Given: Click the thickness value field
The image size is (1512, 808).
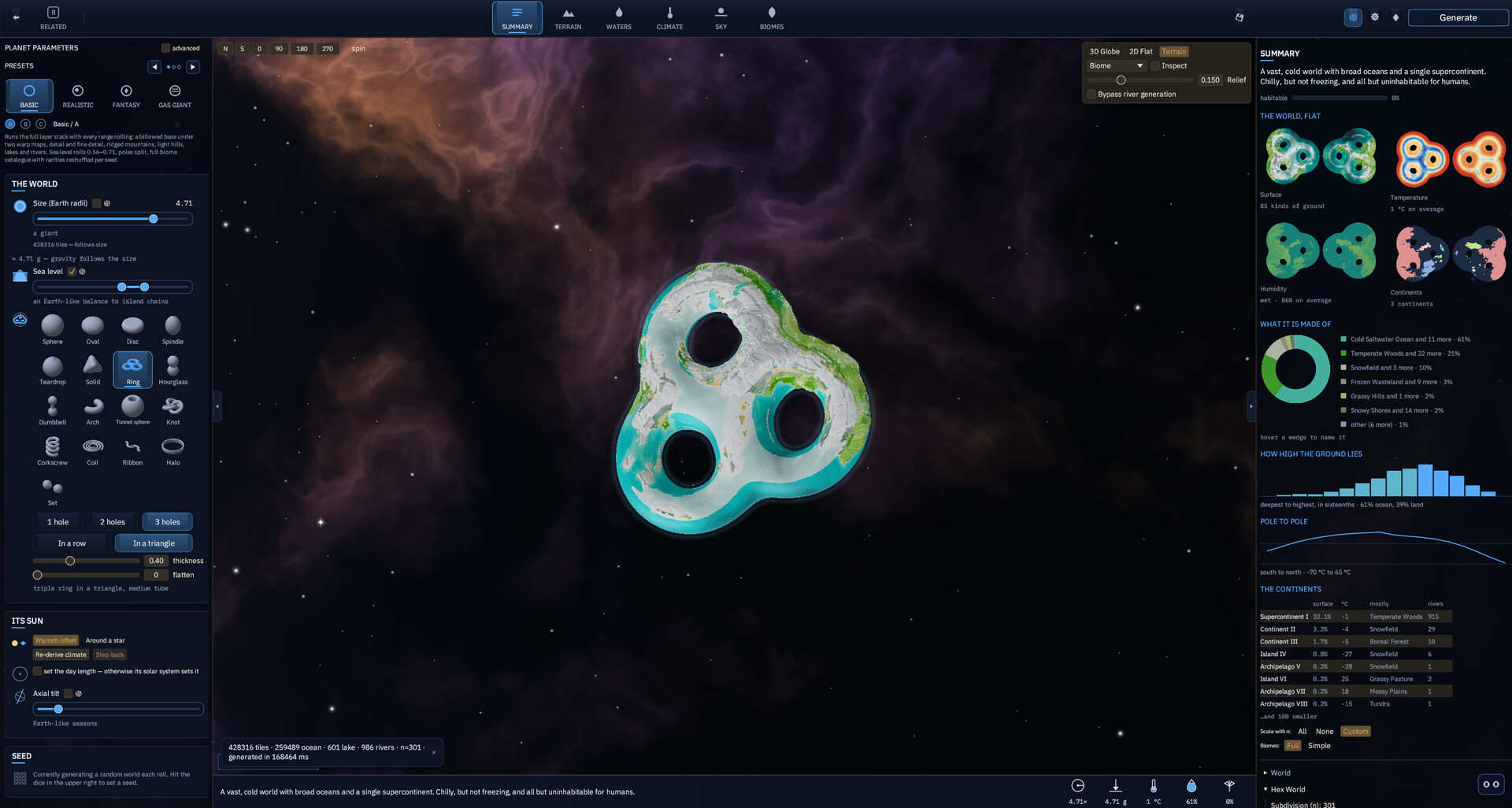Looking at the screenshot, I should 157,561.
